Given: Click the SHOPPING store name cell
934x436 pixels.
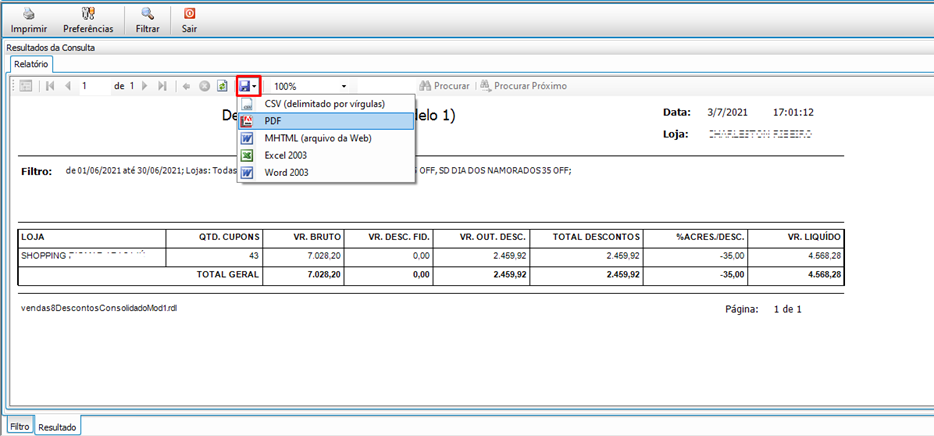Looking at the screenshot, I should (x=92, y=256).
